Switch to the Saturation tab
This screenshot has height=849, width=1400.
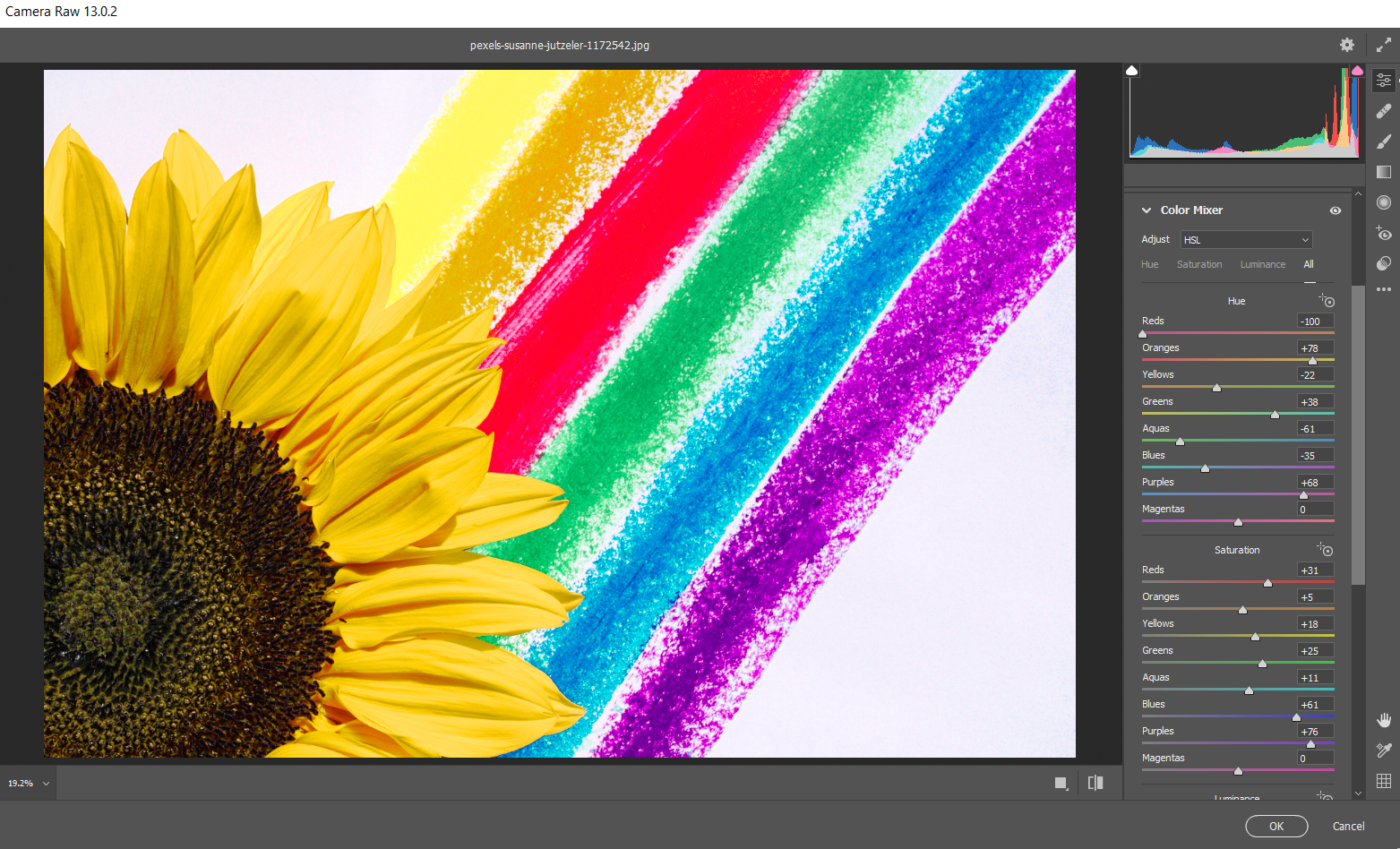point(1199,264)
